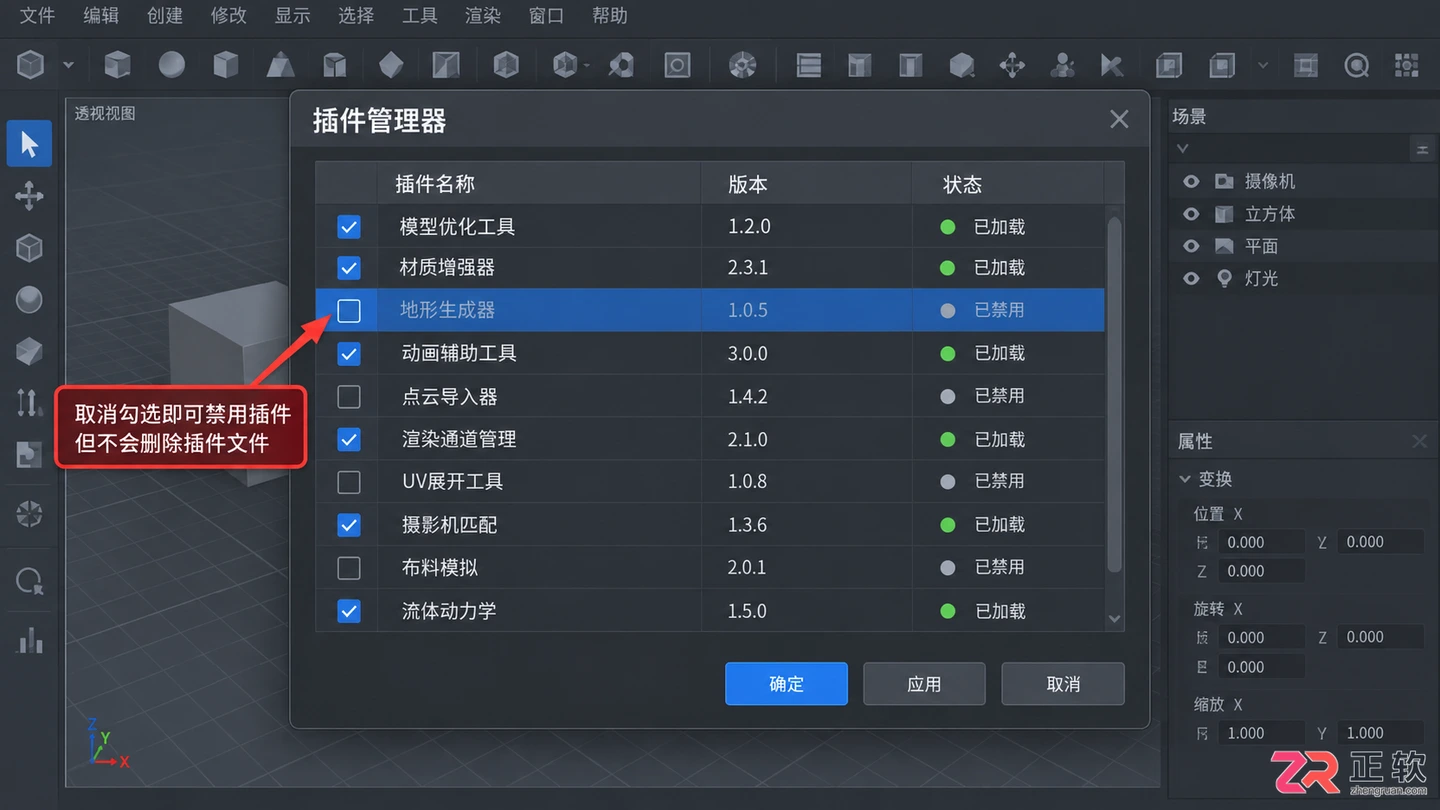1440x810 pixels.
Task: Open dropdown arrow beside first cube toolbar icon
Action: (68, 66)
